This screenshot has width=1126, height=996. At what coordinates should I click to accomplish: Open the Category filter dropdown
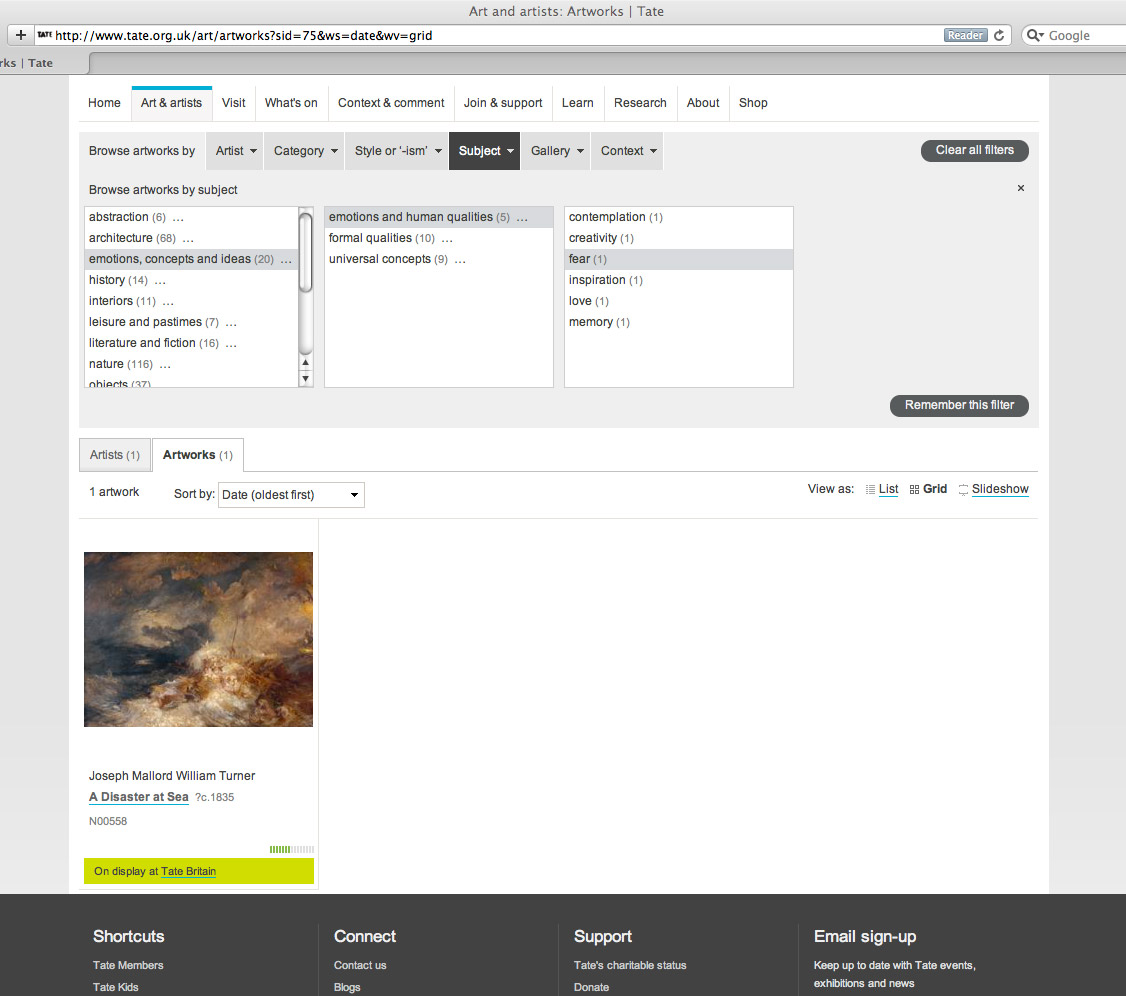[x=305, y=151]
